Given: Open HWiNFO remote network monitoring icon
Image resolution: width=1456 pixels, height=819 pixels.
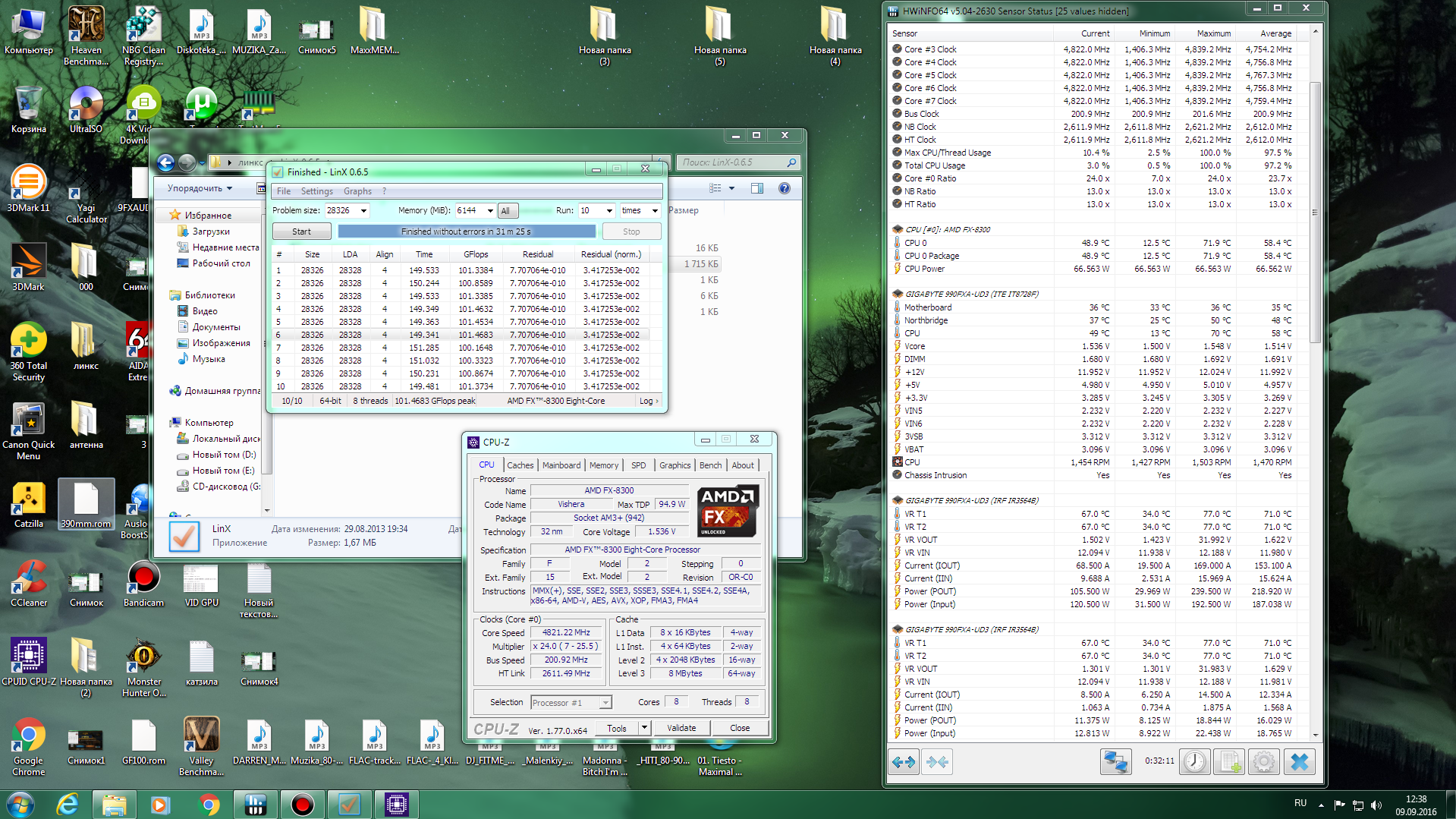Looking at the screenshot, I should [x=1115, y=761].
